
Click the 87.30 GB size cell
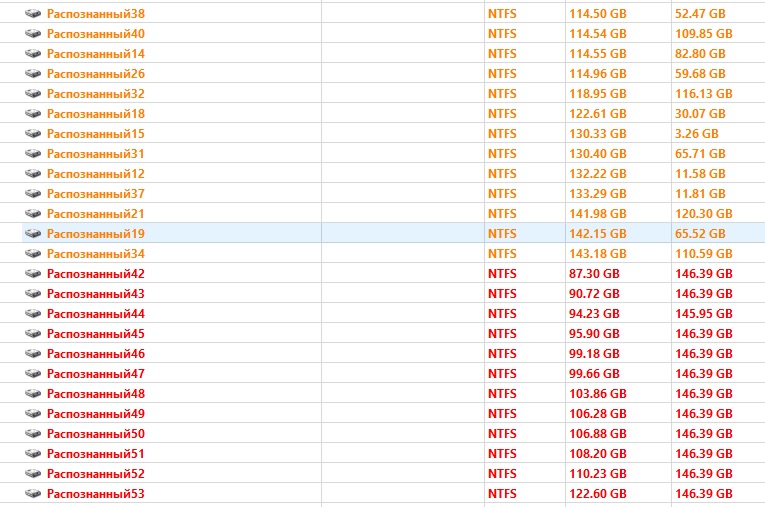(592, 274)
